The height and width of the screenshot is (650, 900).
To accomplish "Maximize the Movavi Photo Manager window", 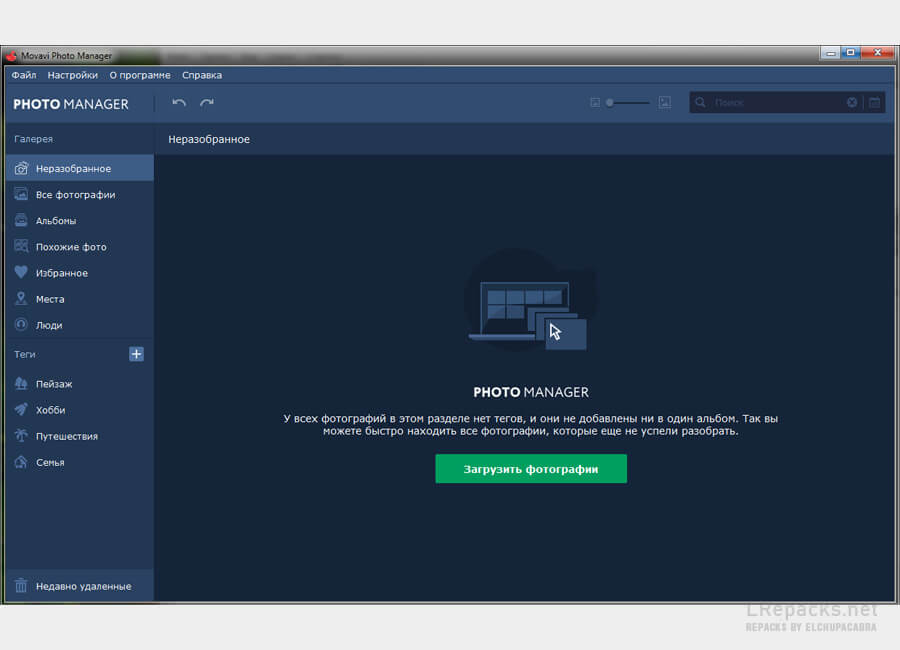I will (850, 53).
